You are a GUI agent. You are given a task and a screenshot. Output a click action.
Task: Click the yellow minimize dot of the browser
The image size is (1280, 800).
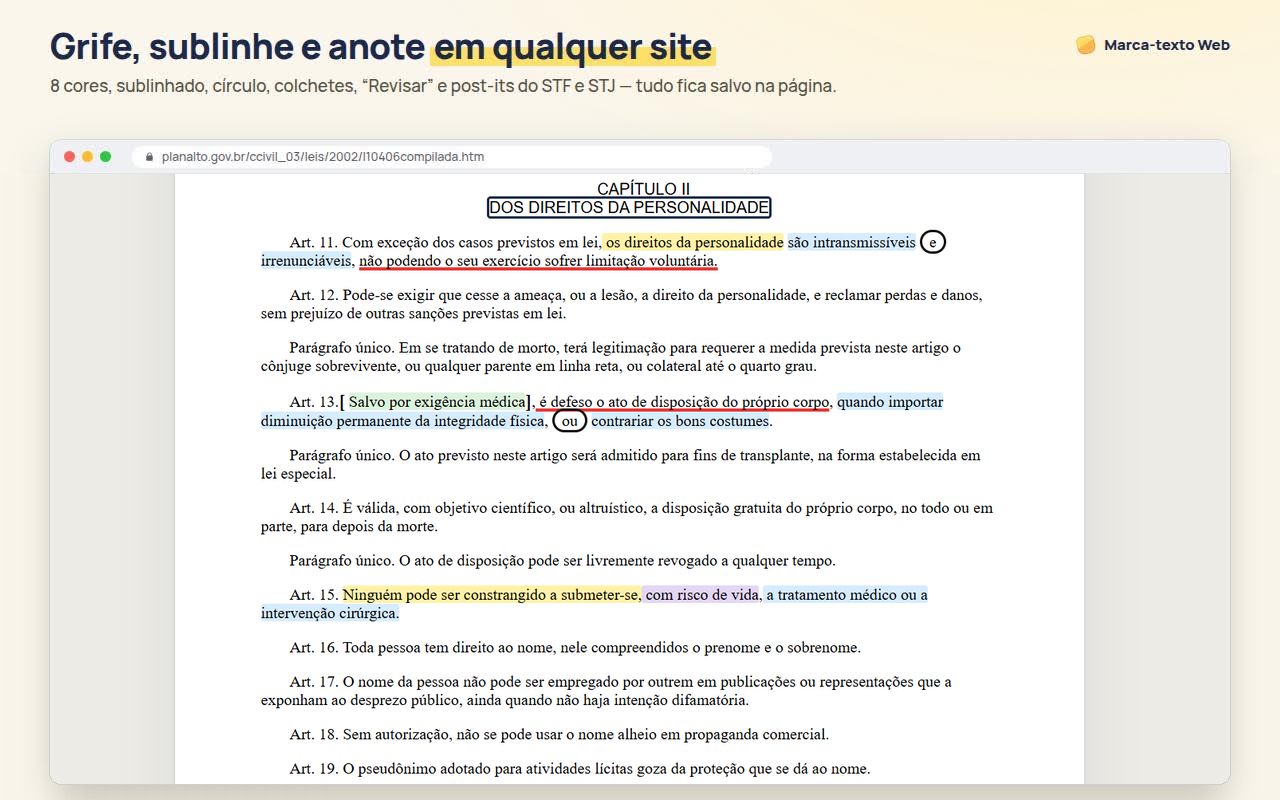click(x=87, y=157)
